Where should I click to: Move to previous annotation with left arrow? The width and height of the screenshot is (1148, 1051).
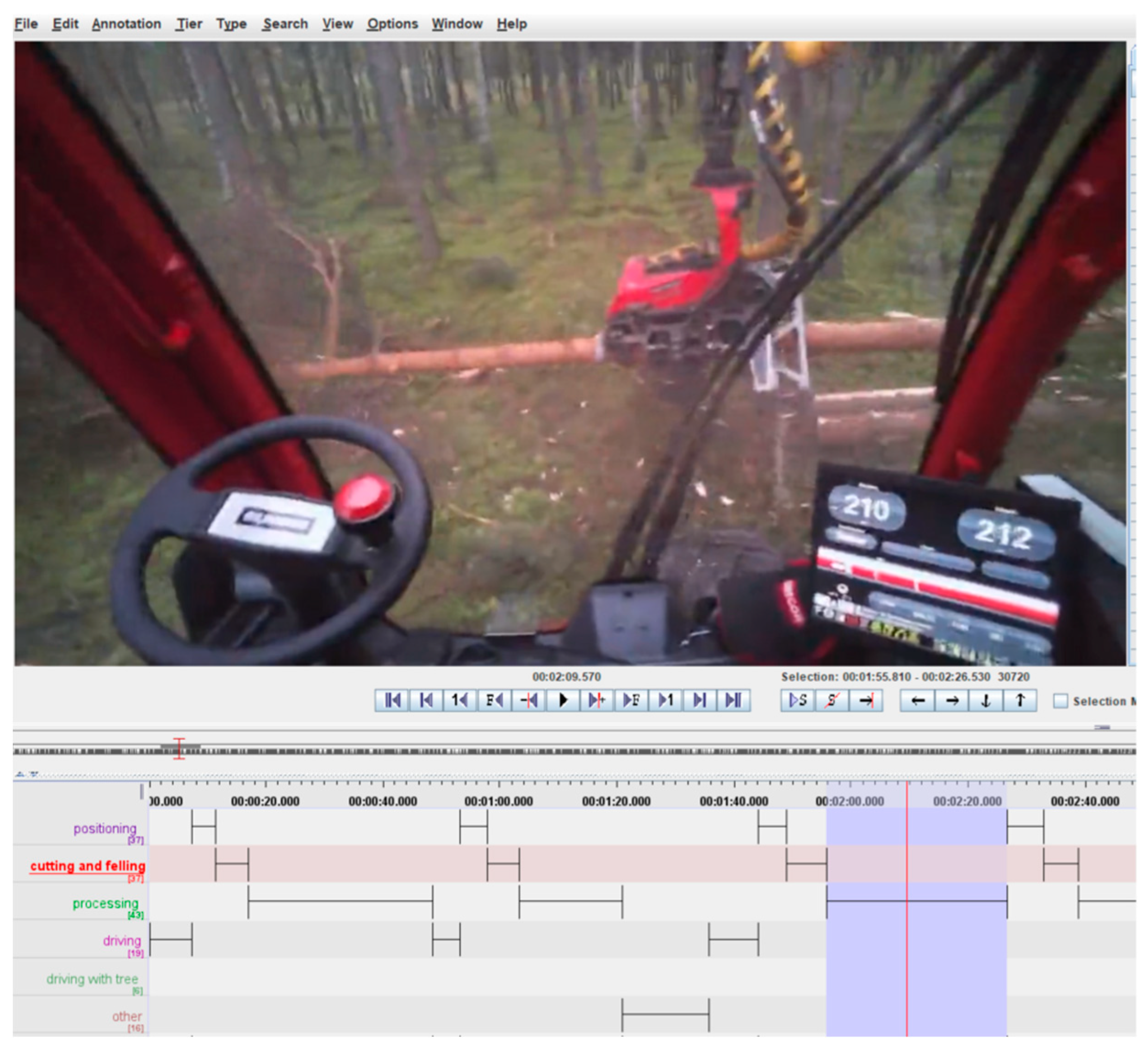pyautogui.click(x=918, y=700)
